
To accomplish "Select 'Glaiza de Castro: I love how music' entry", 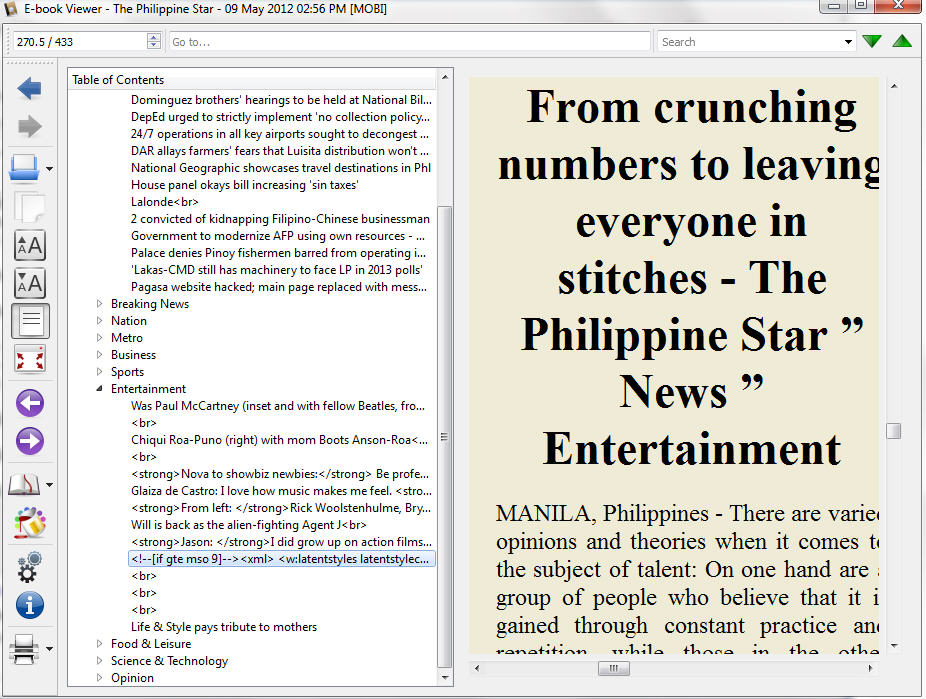I will [x=281, y=491].
